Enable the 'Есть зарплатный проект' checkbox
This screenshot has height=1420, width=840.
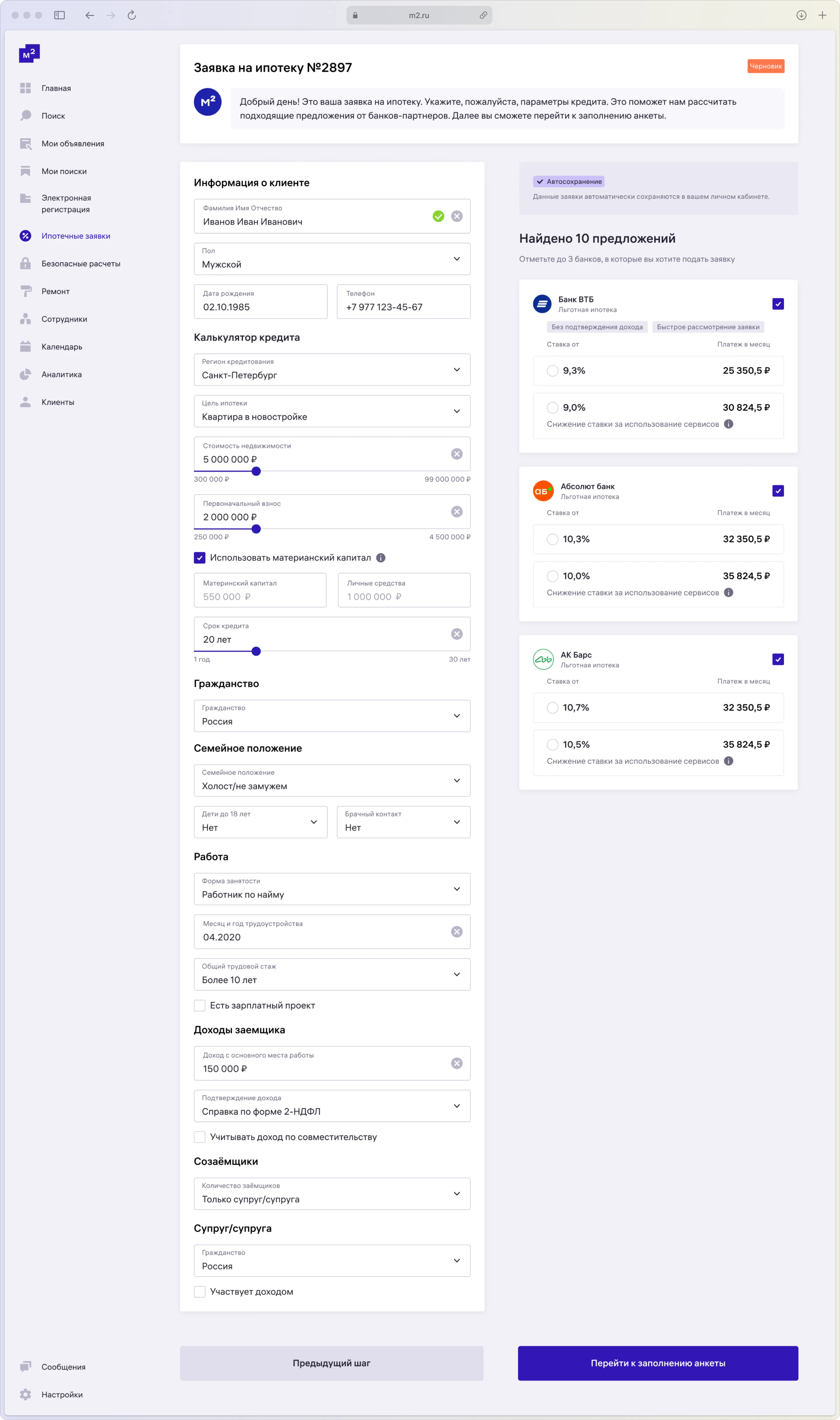tap(200, 1006)
